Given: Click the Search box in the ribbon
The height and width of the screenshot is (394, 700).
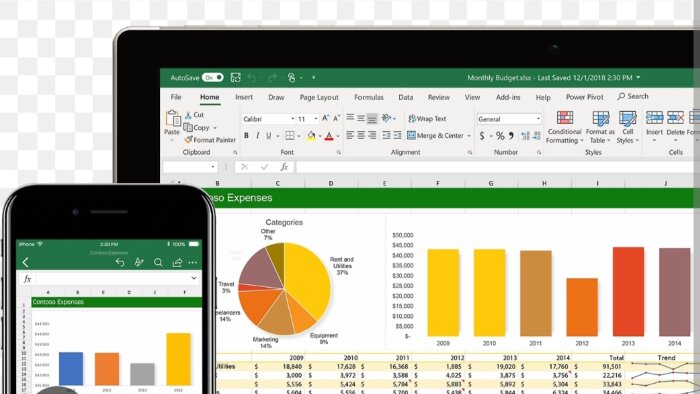Looking at the screenshot, I should click(x=633, y=96).
